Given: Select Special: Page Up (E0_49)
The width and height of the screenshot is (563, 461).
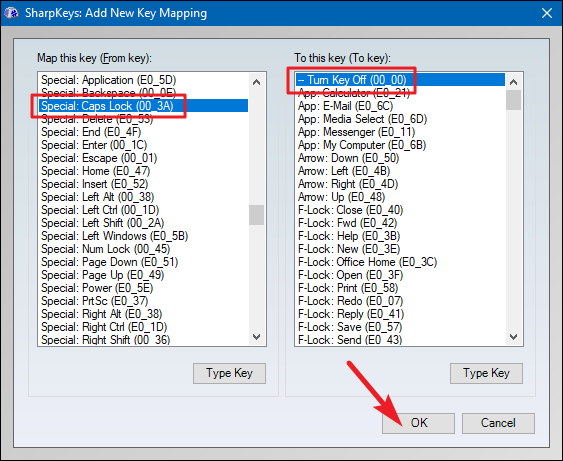Looking at the screenshot, I should (143, 275).
